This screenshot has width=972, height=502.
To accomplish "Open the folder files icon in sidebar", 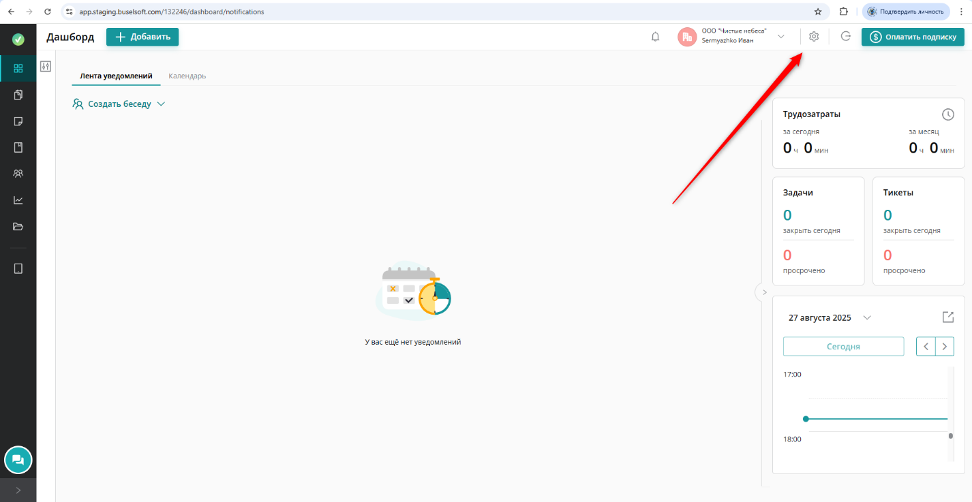I will pos(18,226).
